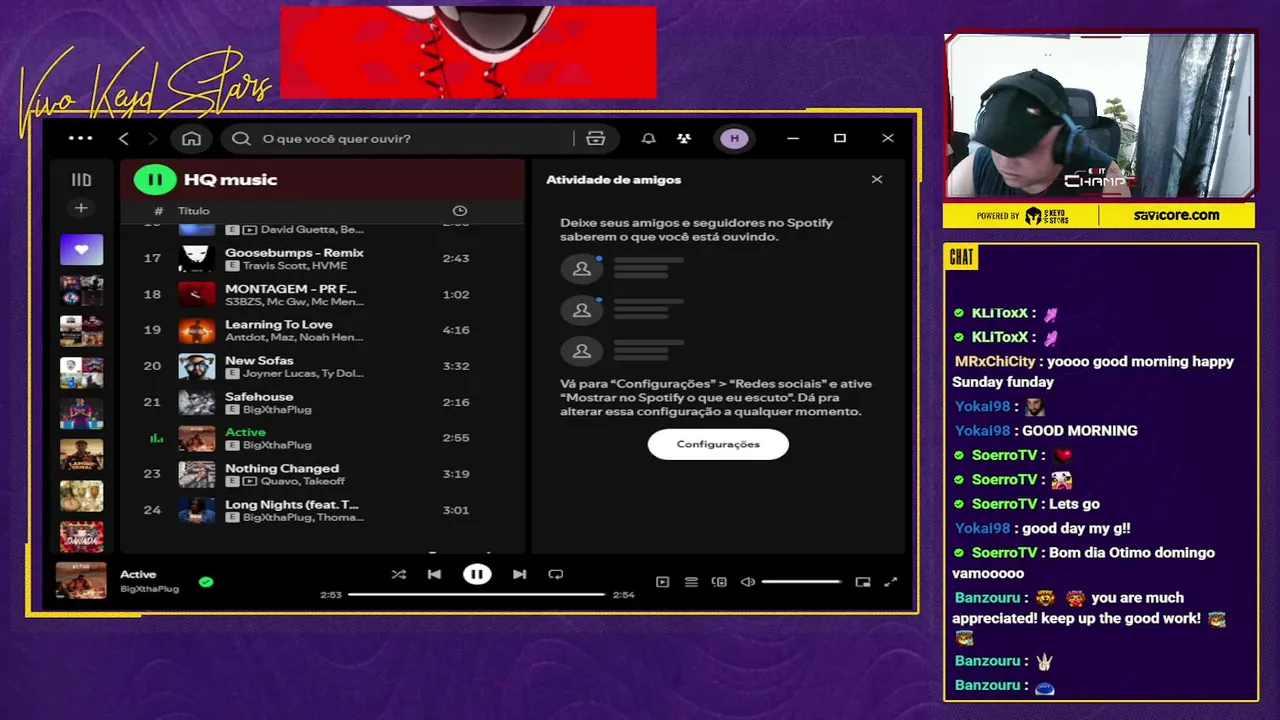The image size is (1280, 720).
Task: Click chat username Banzouru in appreciation message
Action: click(988, 598)
